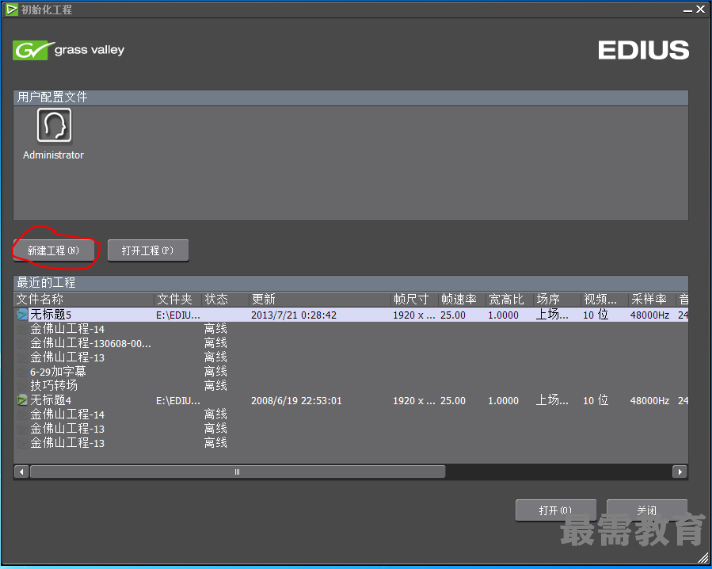
Task: Sort by 更新 column header
Action: (321, 299)
